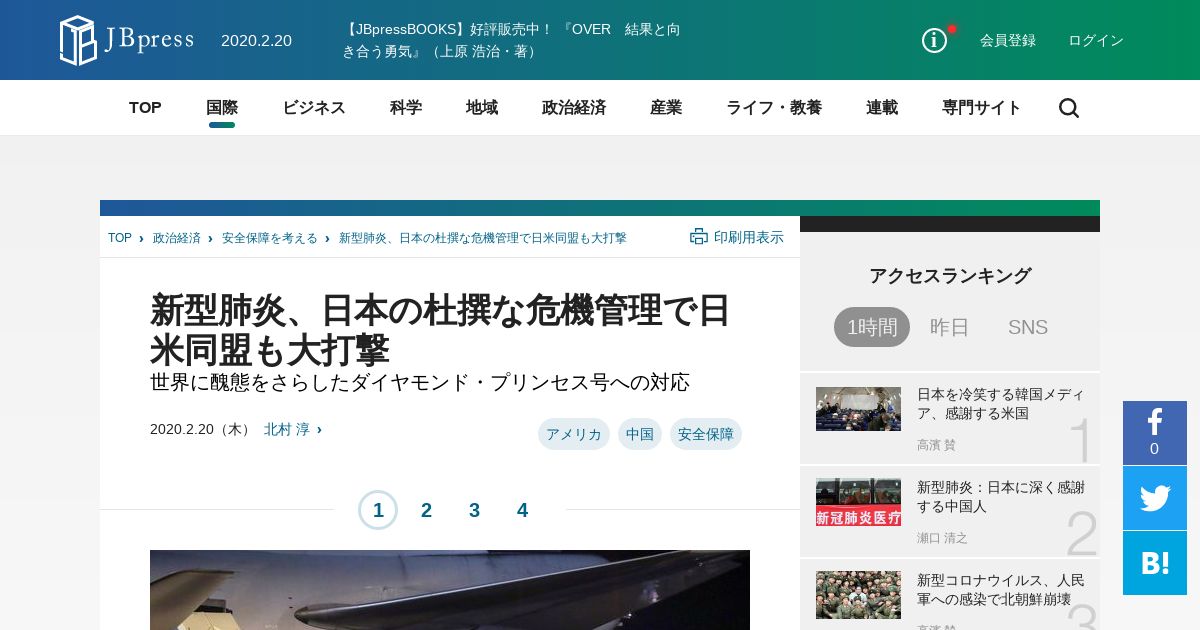This screenshot has height=630, width=1200.
Task: Open the 新冠肺炎医疗 ranking thumbnail
Action: 858,502
